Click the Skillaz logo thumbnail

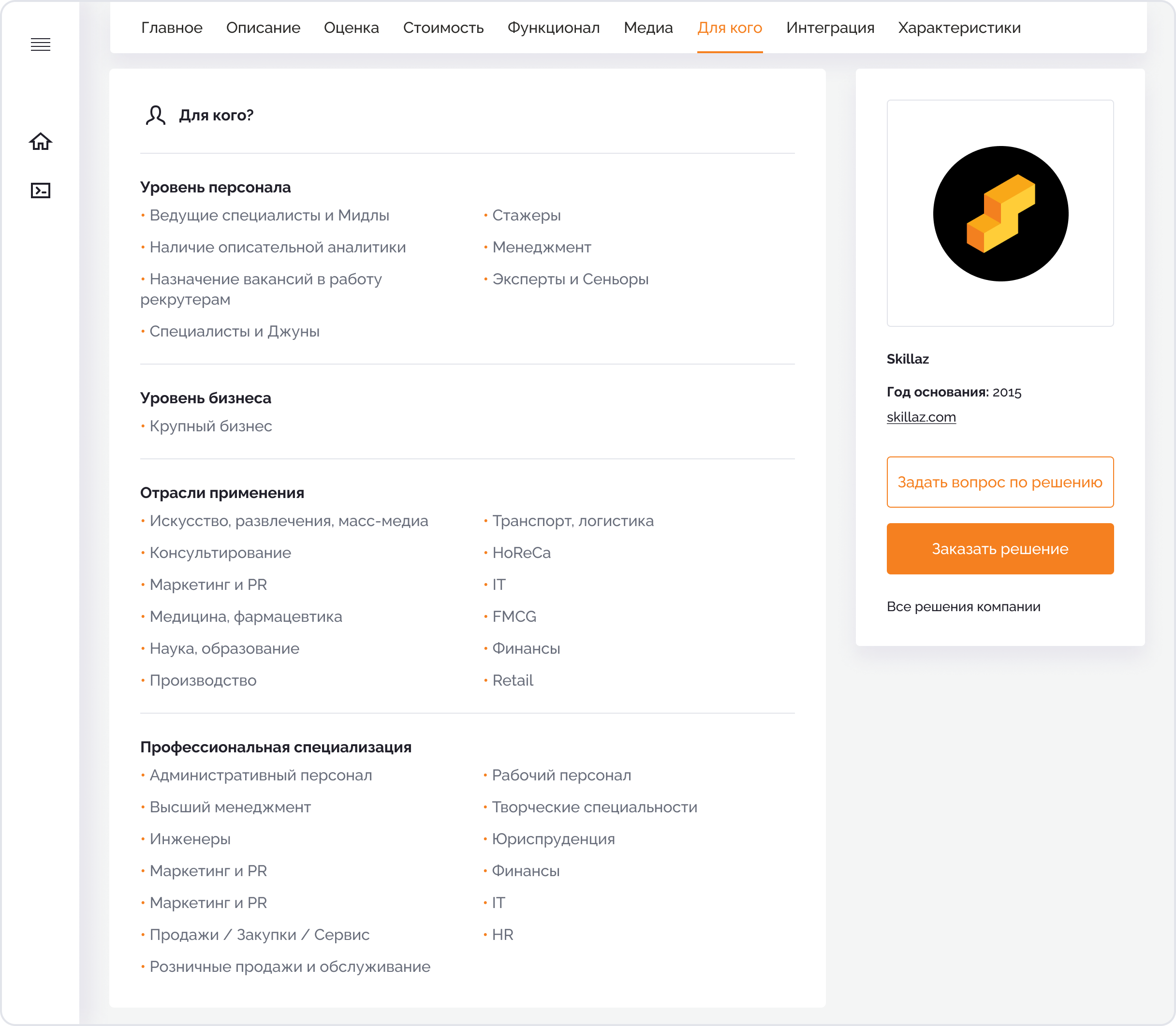tap(1000, 214)
